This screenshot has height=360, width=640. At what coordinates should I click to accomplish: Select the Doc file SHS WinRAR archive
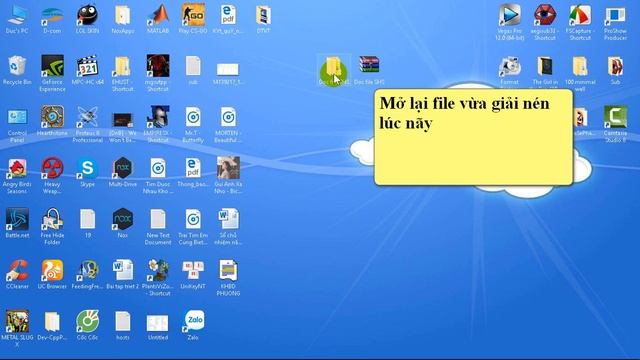tap(369, 70)
